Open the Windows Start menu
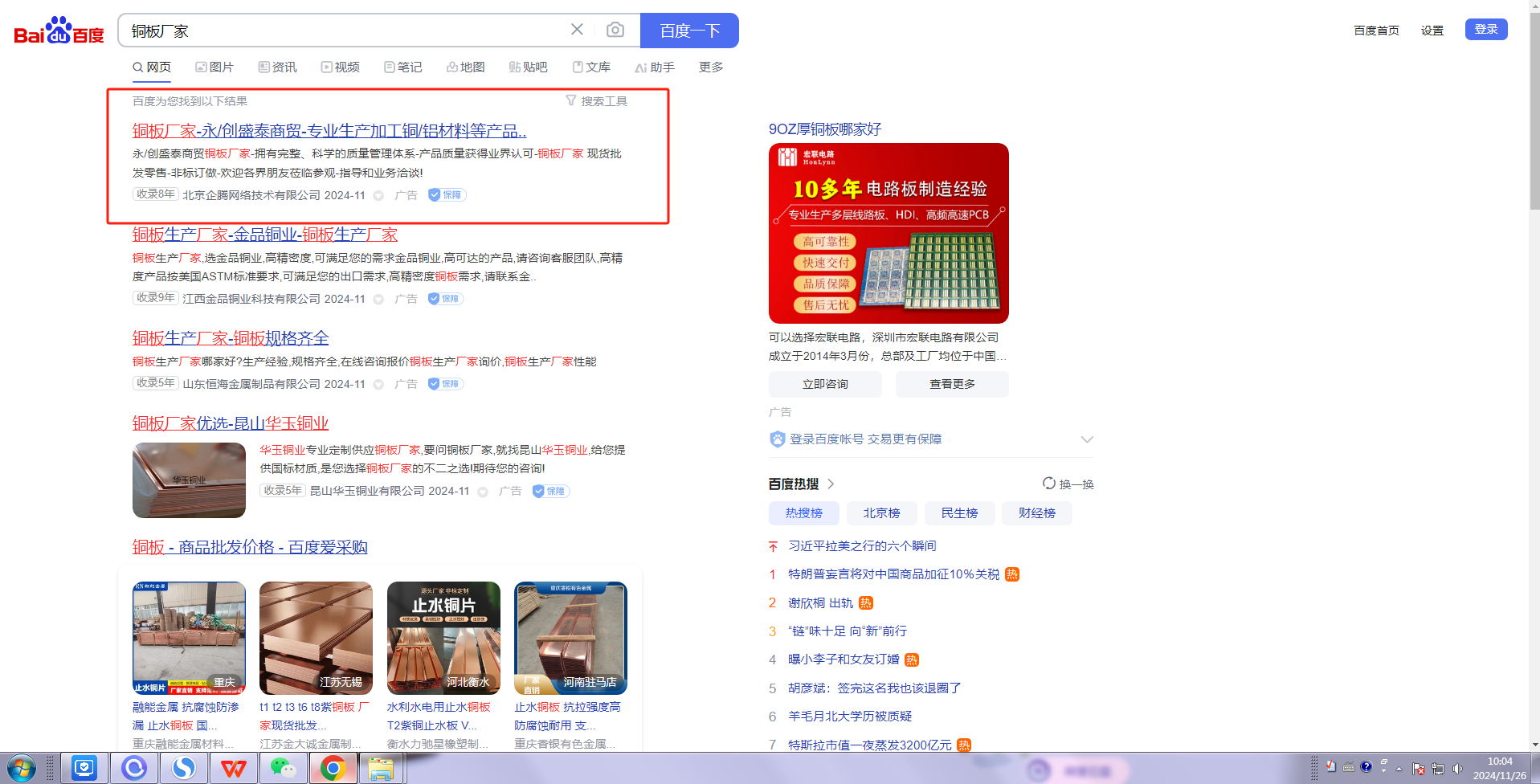The height and width of the screenshot is (784, 1540). pos(21,769)
